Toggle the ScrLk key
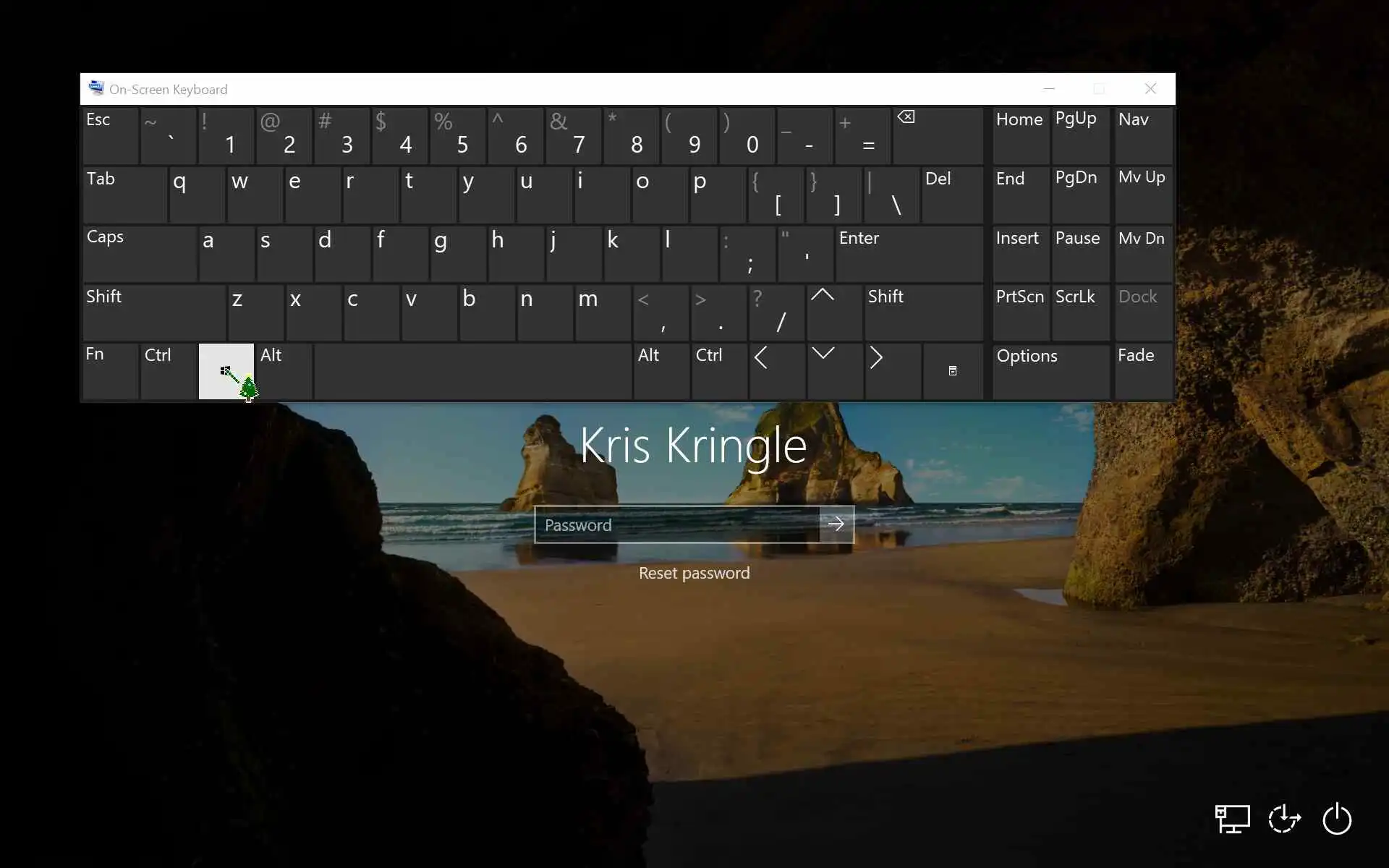The width and height of the screenshot is (1389, 868). pos(1079,312)
